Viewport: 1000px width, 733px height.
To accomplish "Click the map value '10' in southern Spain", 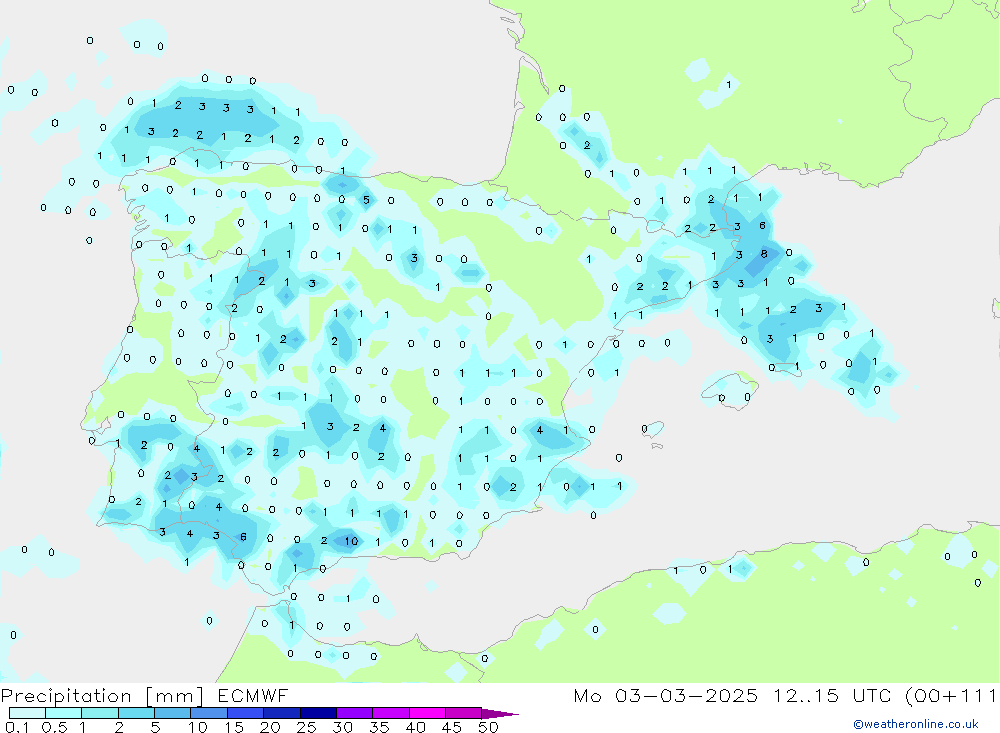I will (x=351, y=541).
